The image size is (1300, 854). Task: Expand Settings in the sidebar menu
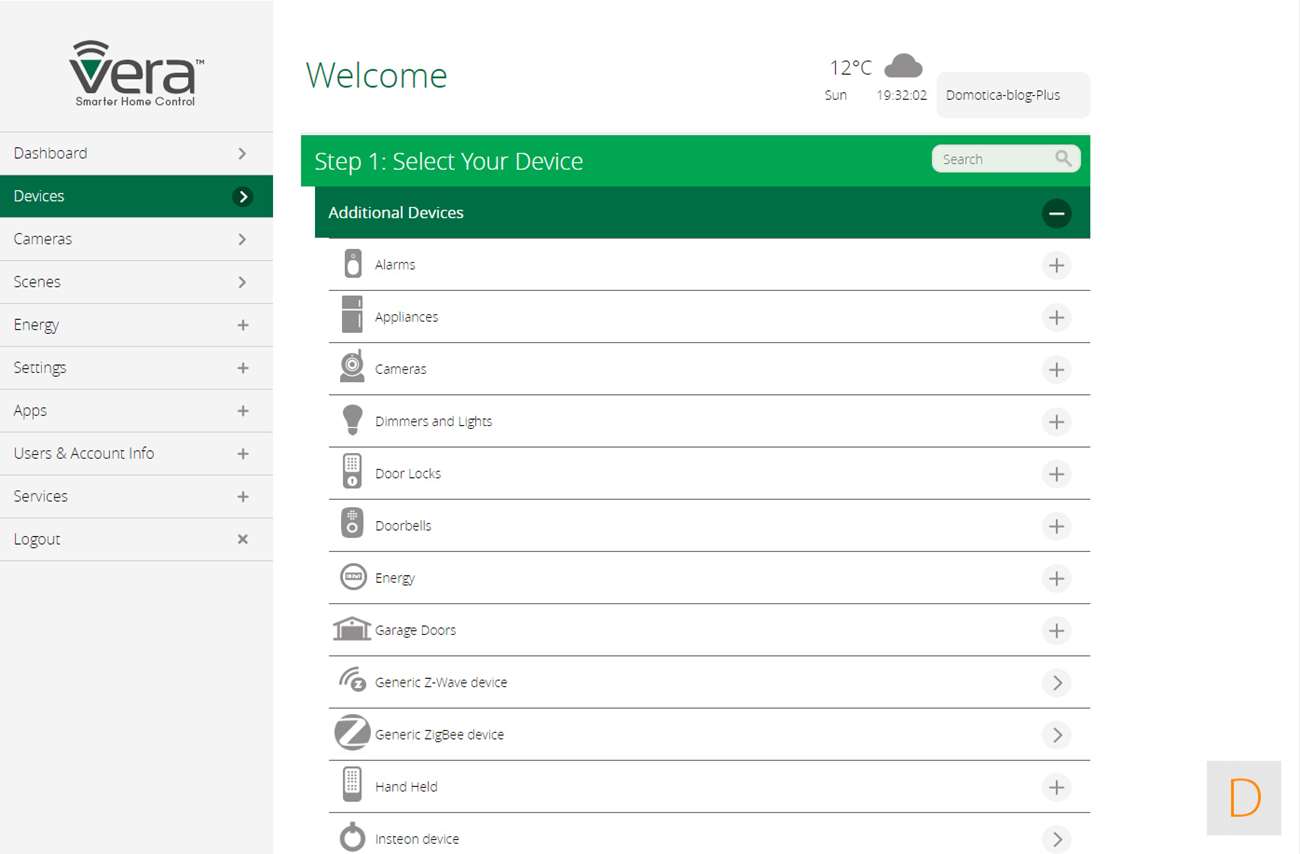click(136, 368)
